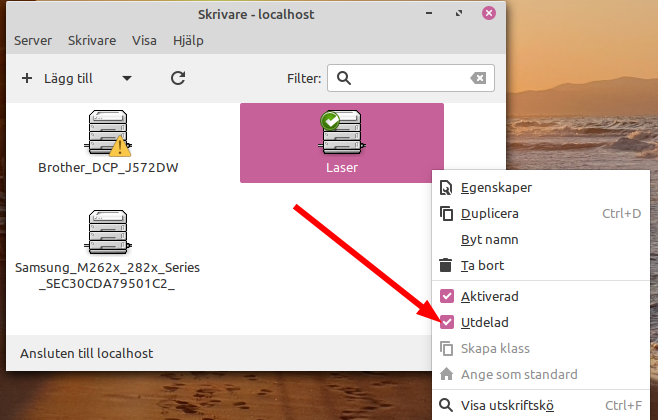Open the Skrivare menu
The width and height of the screenshot is (658, 420).
92,41
